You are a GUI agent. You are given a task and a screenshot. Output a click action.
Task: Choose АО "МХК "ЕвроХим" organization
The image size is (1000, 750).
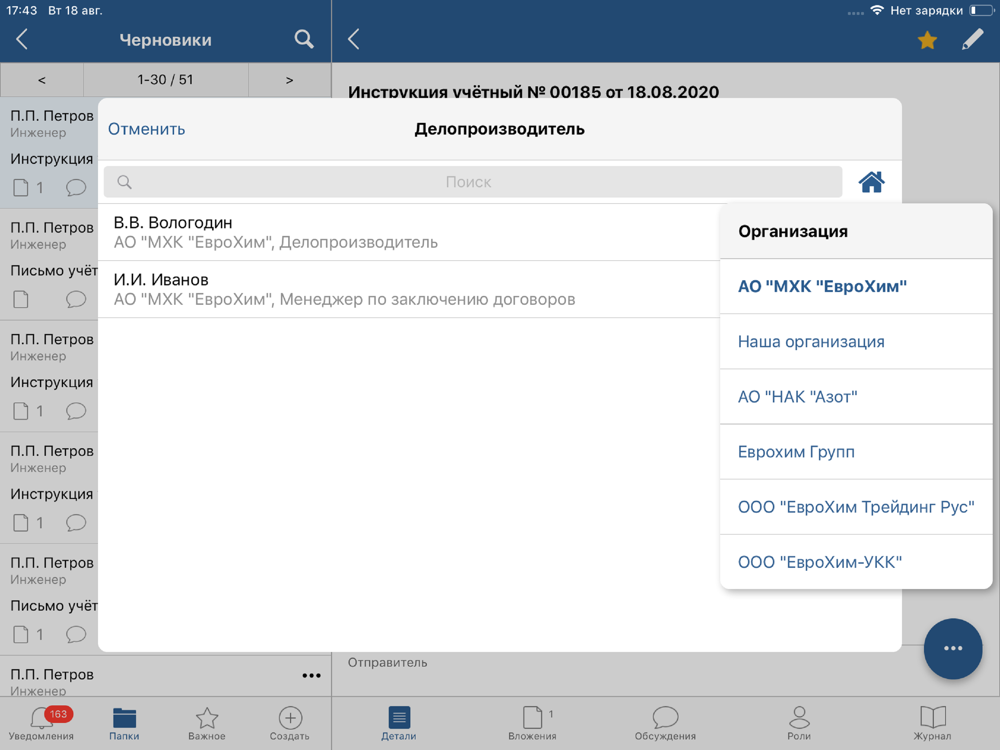(x=856, y=286)
